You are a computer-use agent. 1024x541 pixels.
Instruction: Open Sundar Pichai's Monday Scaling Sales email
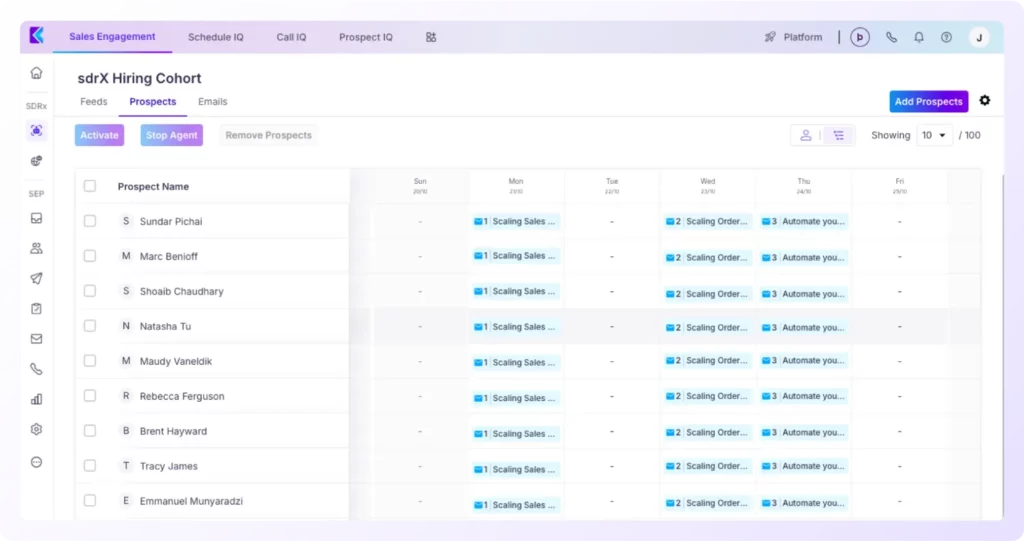516,221
